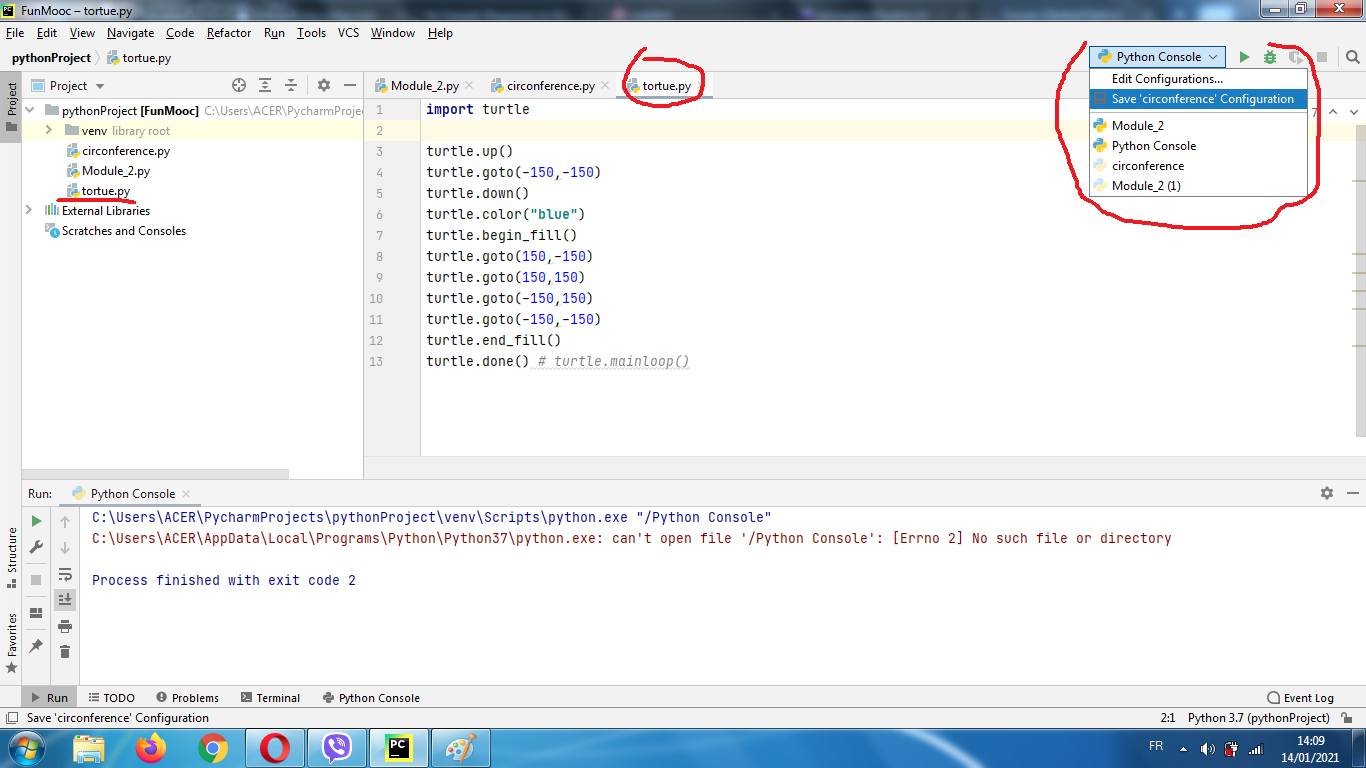Toggle scroll to end in the console
1366x768 pixels.
coord(65,599)
